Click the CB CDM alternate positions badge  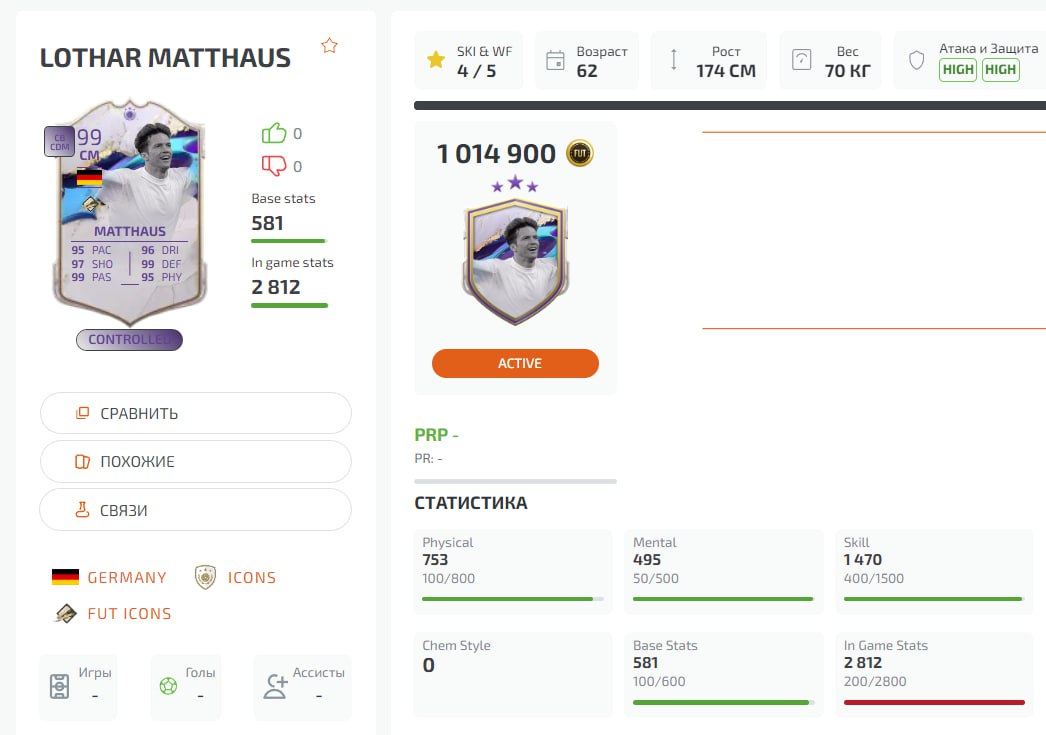coord(59,142)
